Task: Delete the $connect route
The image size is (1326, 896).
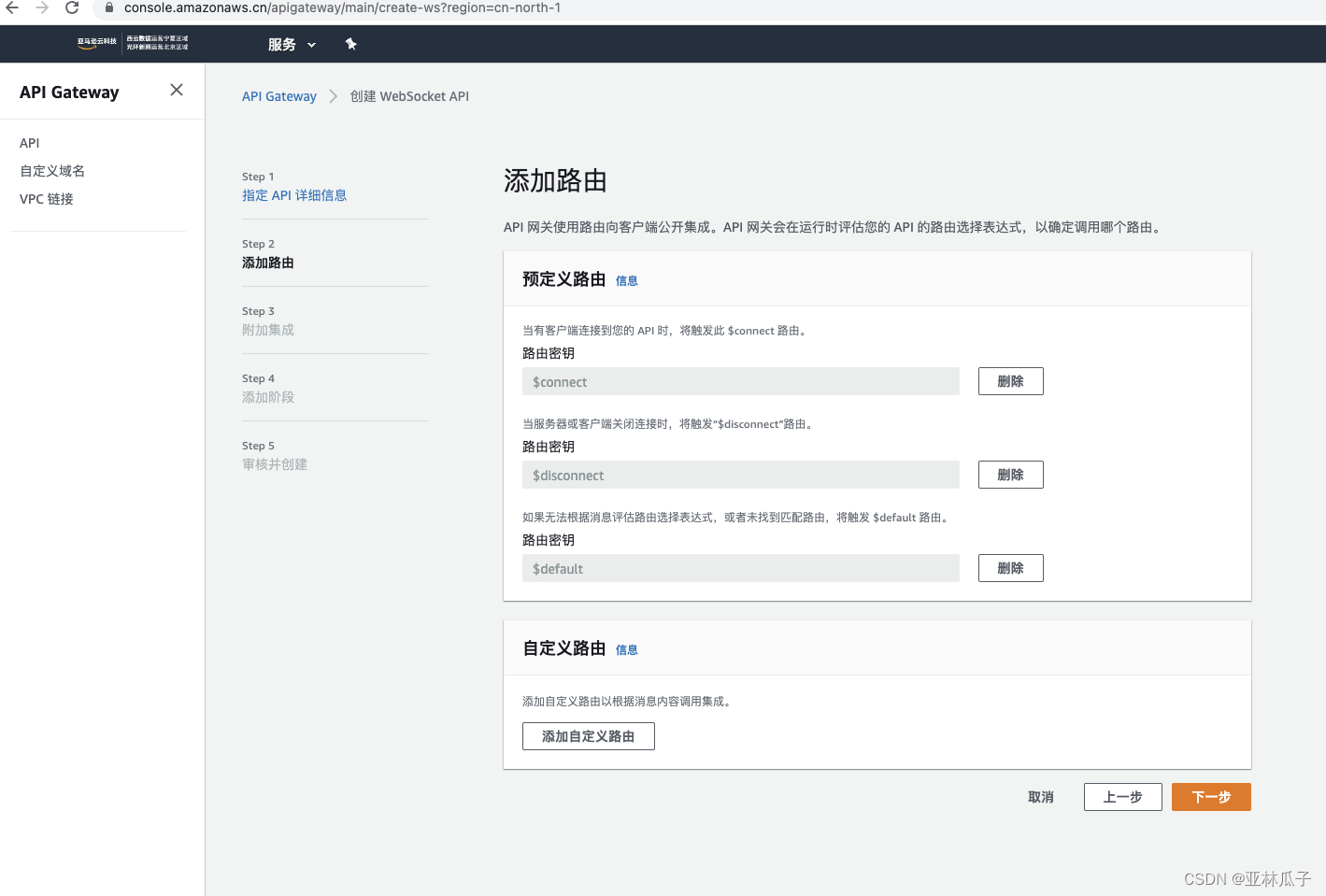Action: coord(1011,381)
